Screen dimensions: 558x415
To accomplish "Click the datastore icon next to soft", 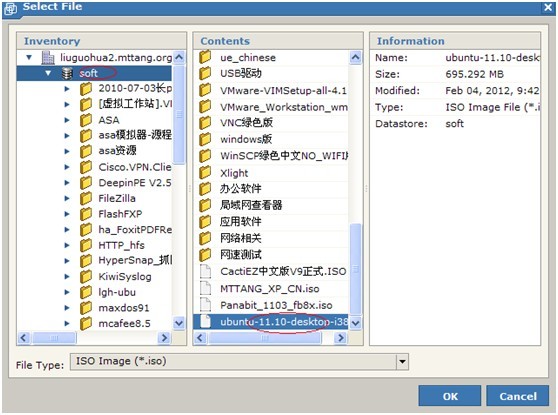I will click(x=67, y=73).
